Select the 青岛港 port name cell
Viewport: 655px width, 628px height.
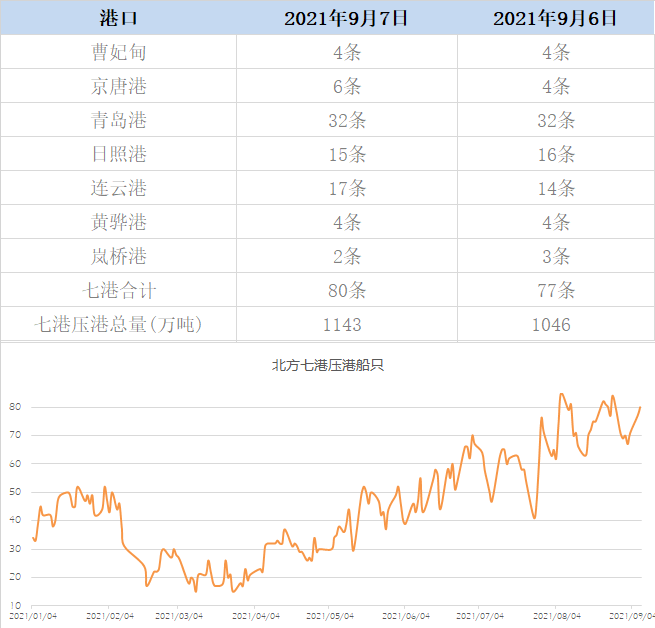click(119, 120)
